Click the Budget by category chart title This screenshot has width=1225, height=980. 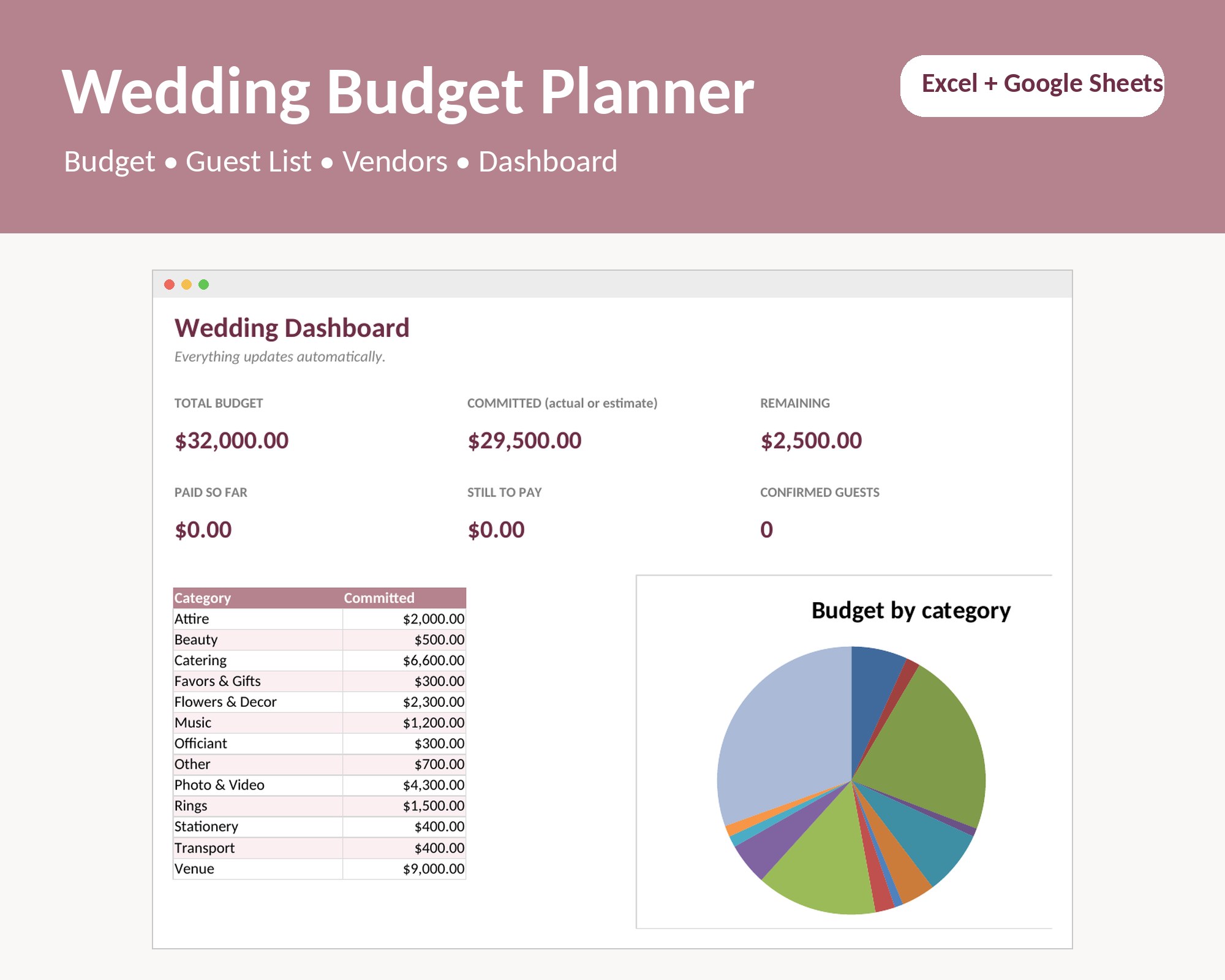point(911,611)
